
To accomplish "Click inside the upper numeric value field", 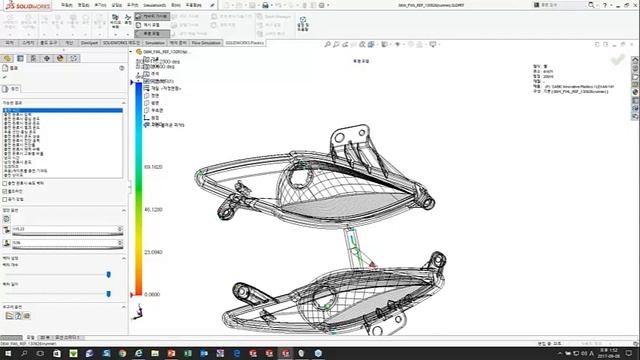I will click(64, 229).
